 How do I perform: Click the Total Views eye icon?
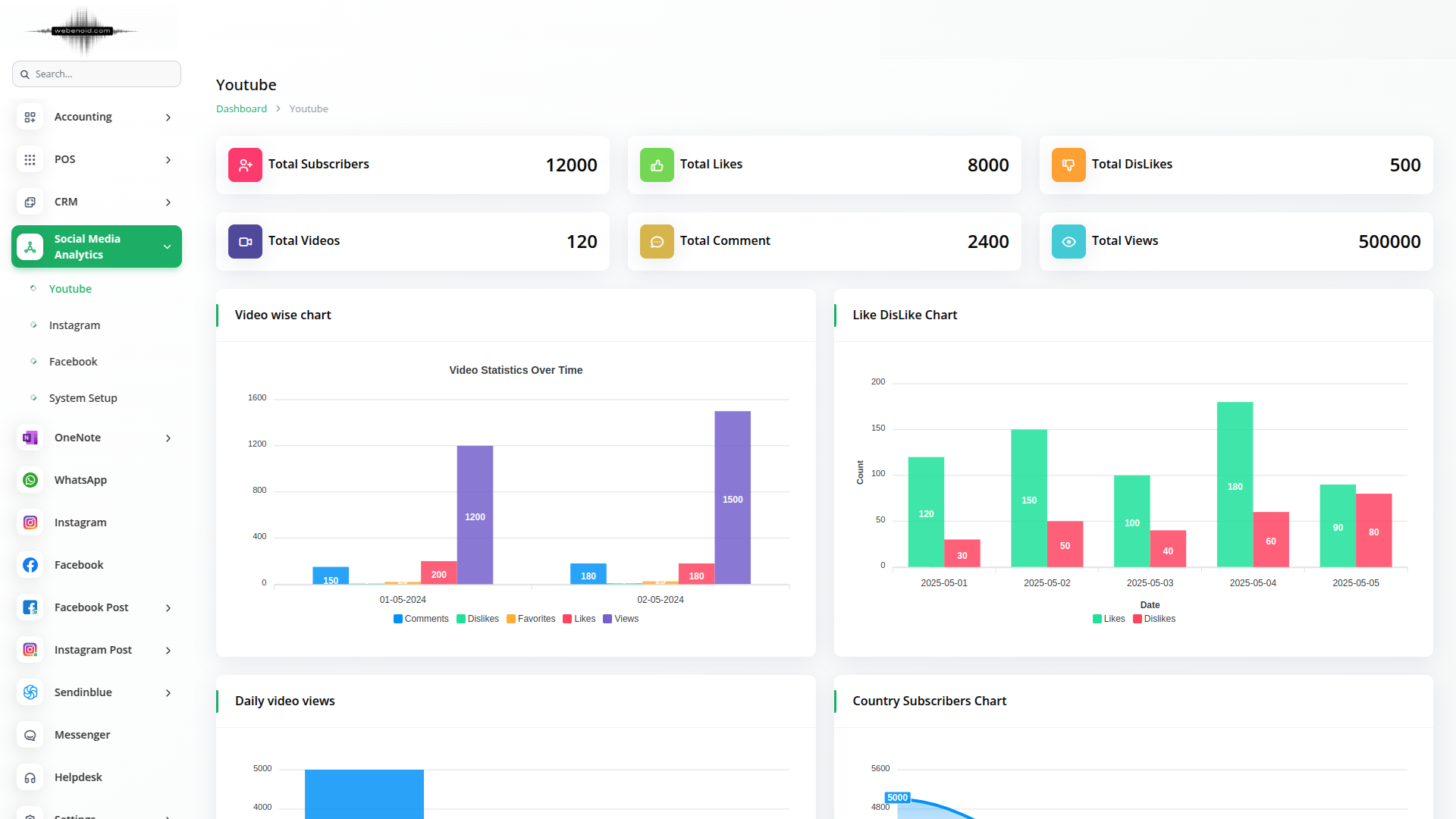pyautogui.click(x=1068, y=241)
